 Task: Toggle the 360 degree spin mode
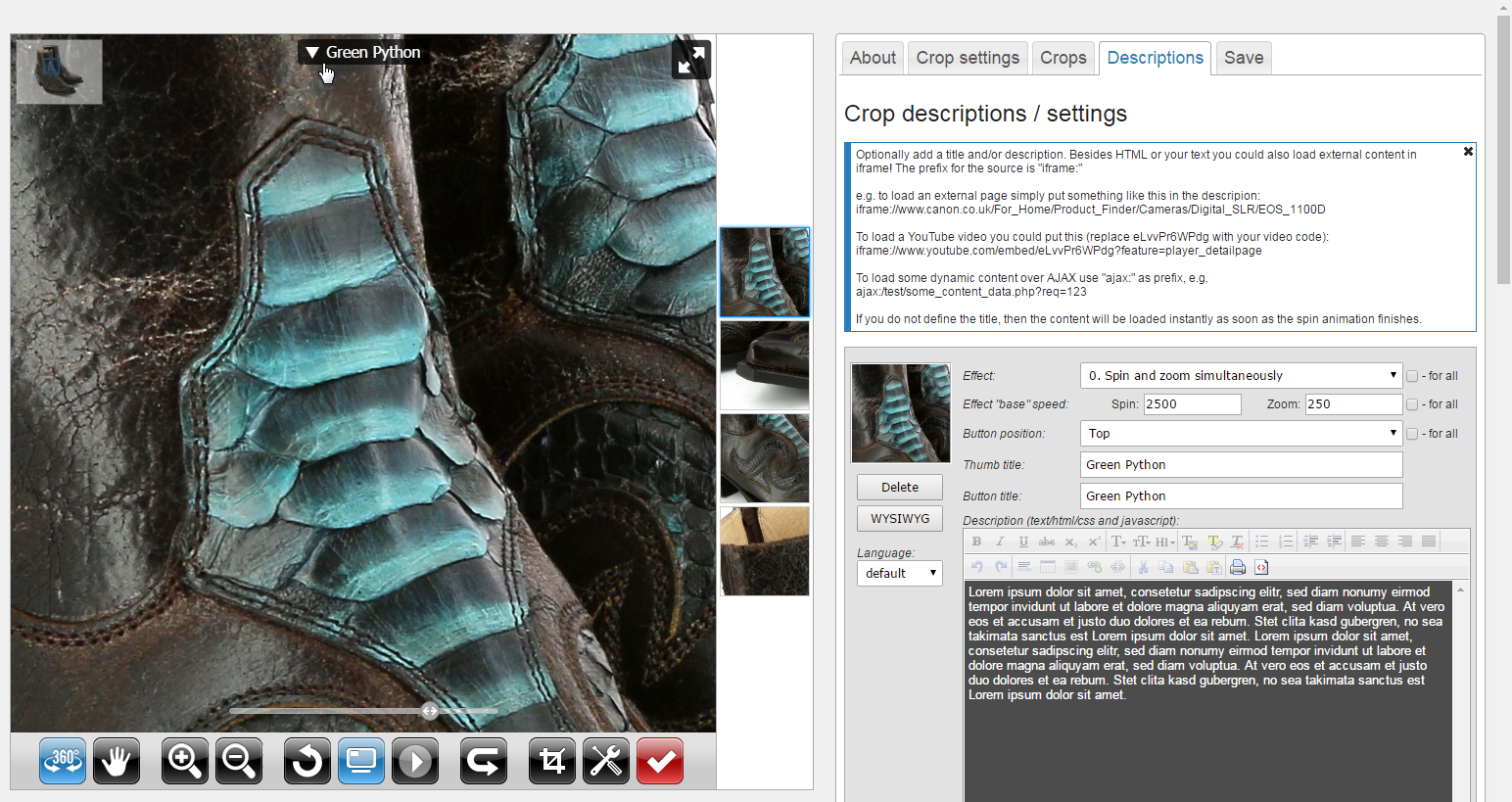63,761
